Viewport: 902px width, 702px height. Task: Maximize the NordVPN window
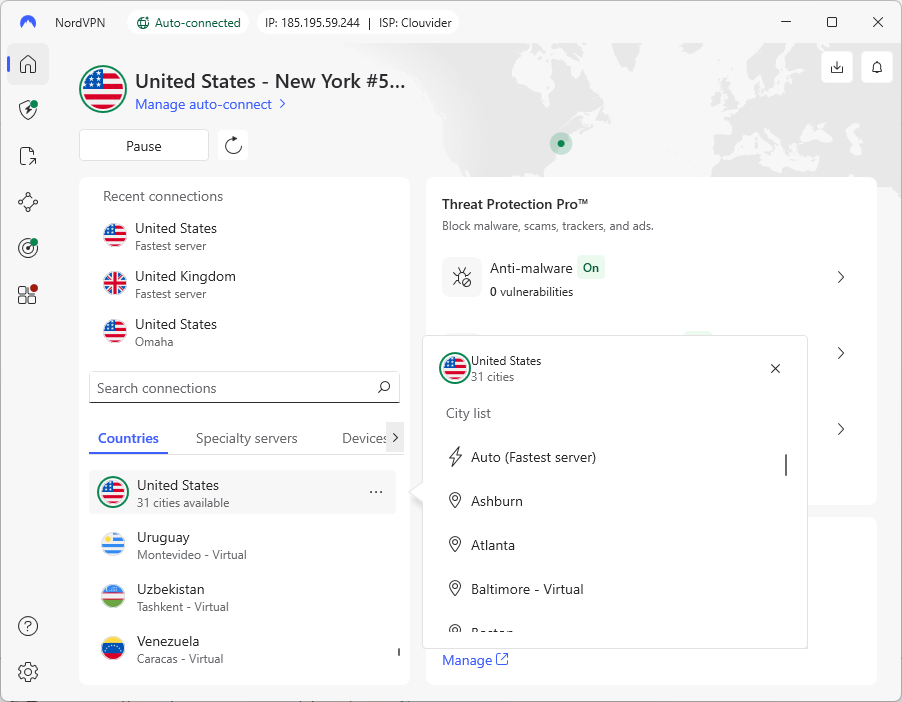[831, 22]
